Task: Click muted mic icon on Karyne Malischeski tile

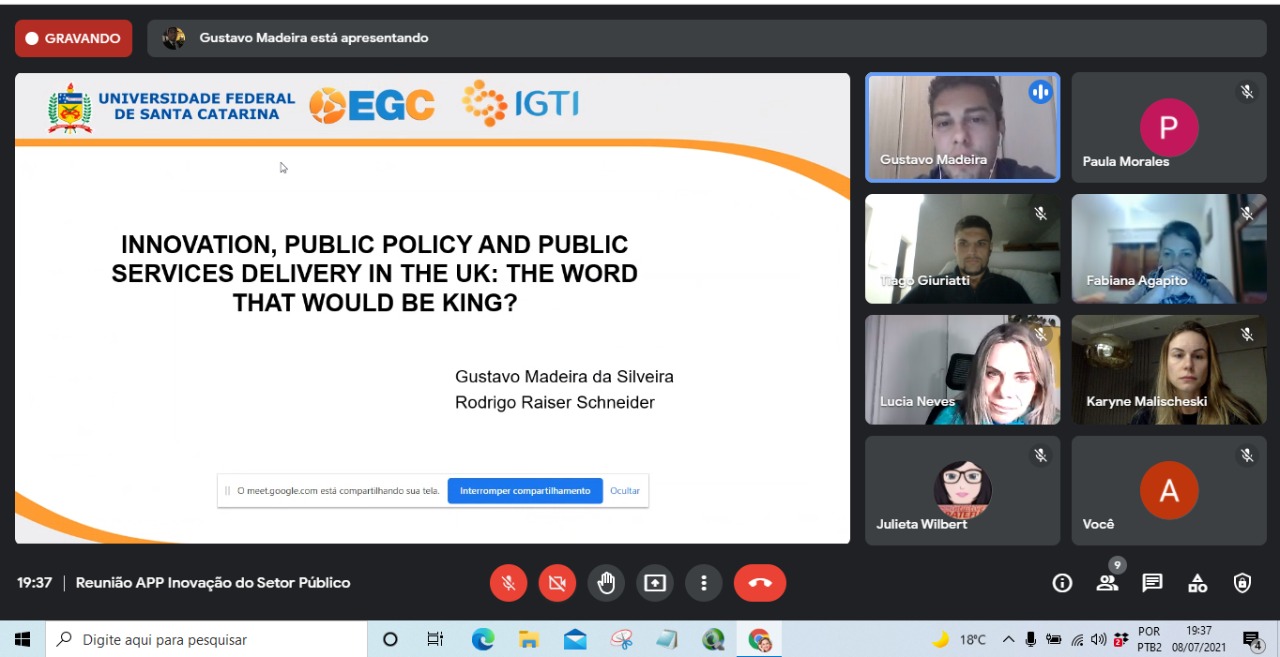Action: click(x=1247, y=334)
